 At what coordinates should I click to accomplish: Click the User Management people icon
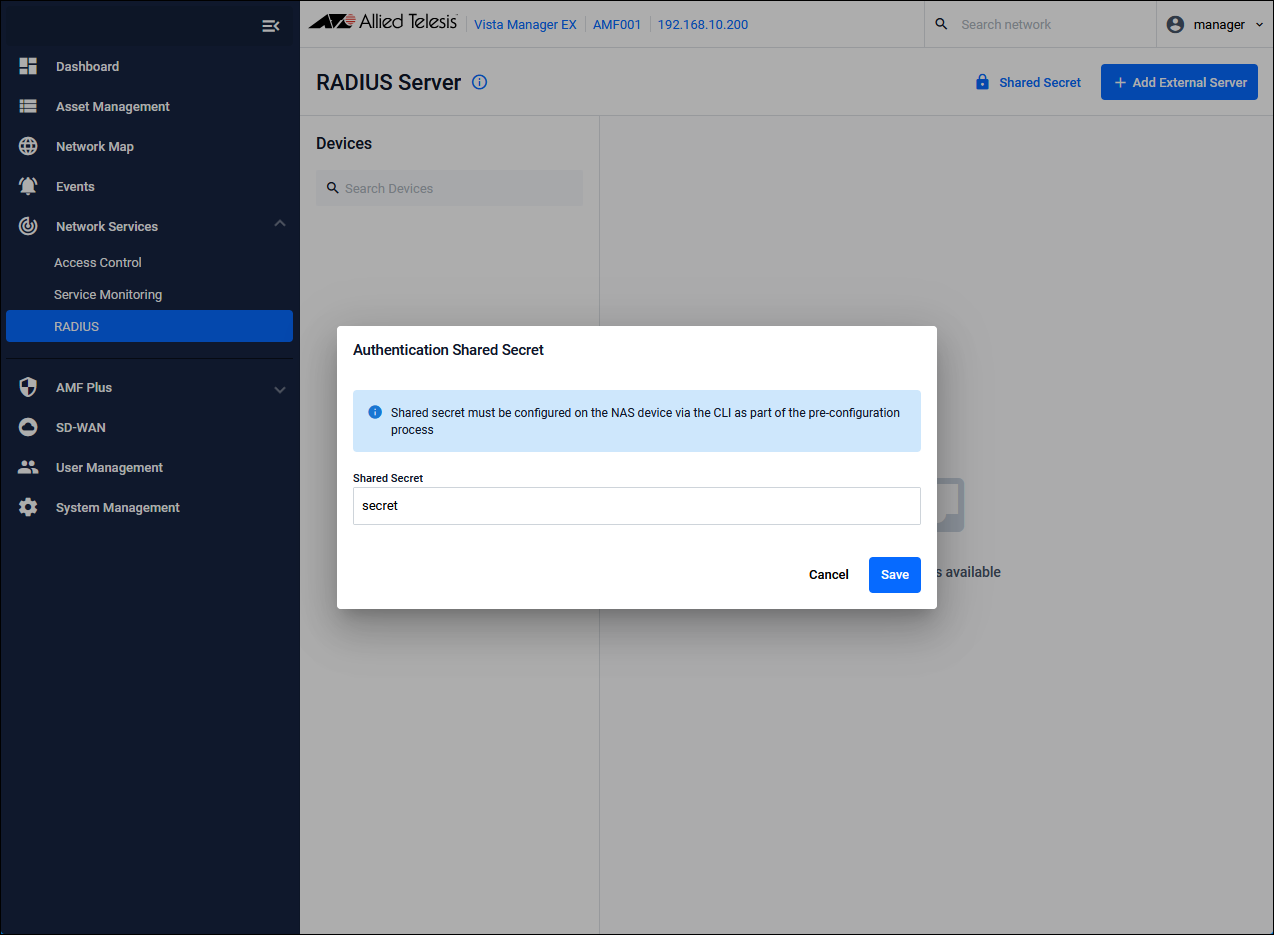28,467
